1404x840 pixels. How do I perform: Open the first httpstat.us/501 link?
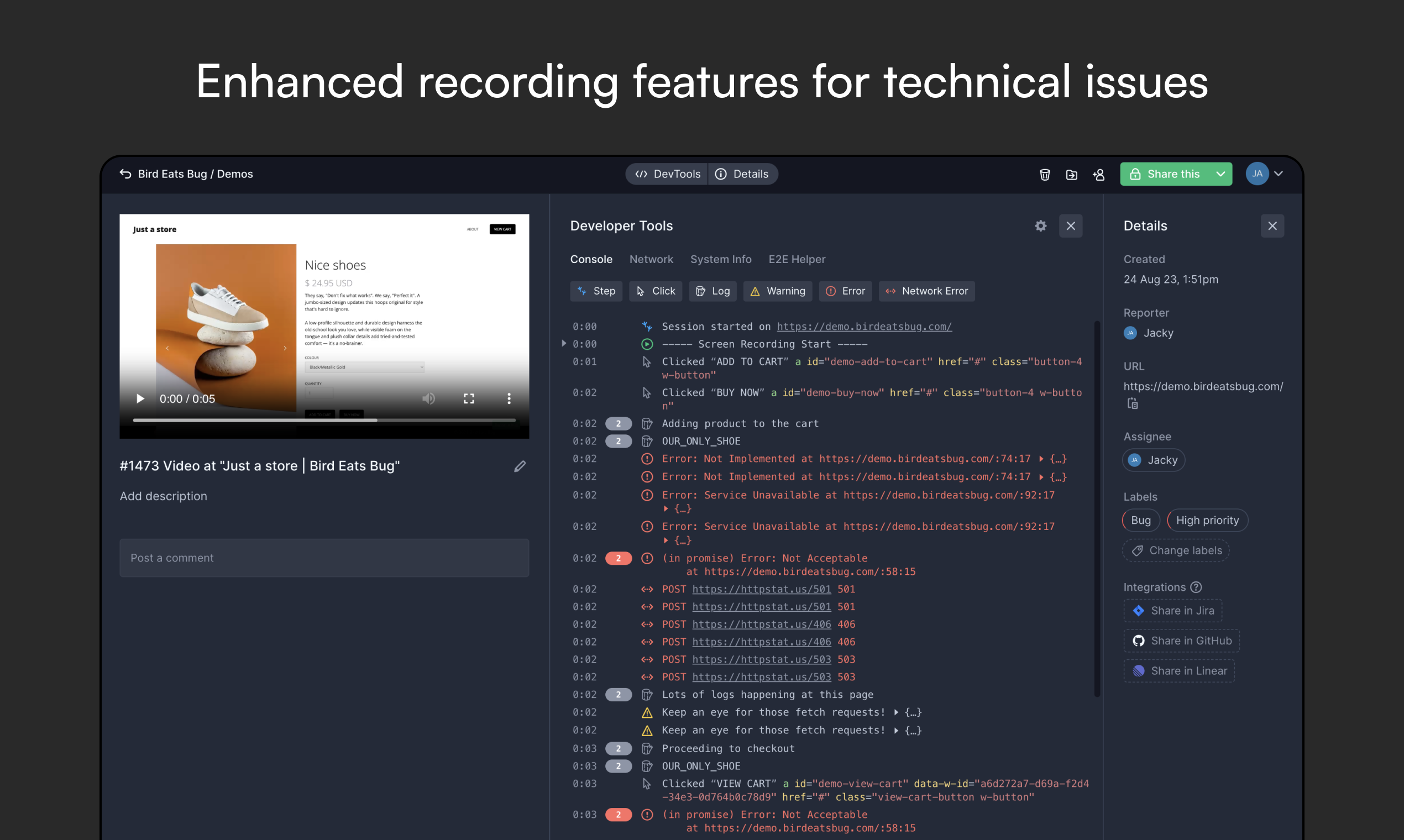tap(762, 589)
